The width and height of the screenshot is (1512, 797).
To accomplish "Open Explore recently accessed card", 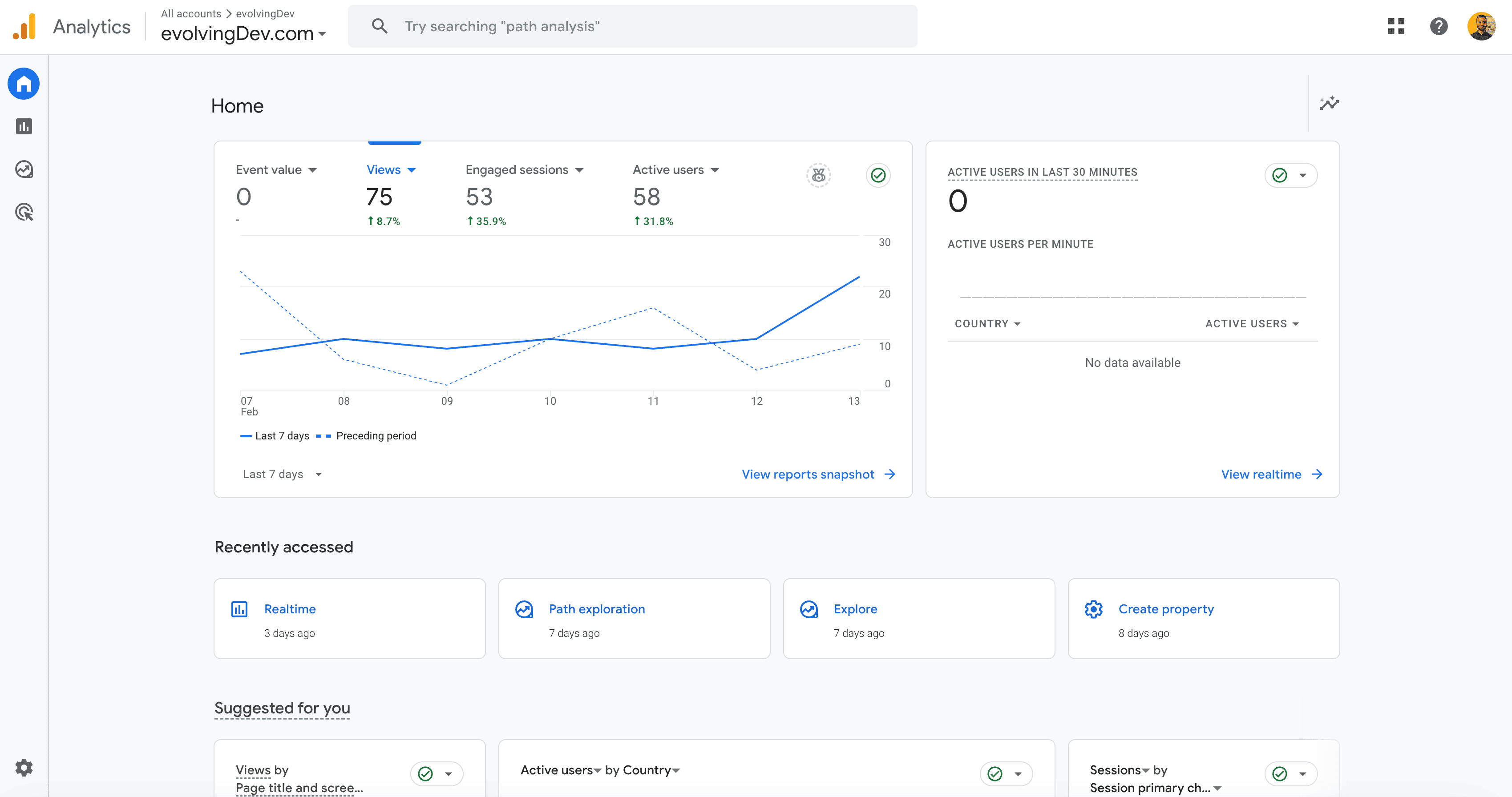I will (x=918, y=619).
